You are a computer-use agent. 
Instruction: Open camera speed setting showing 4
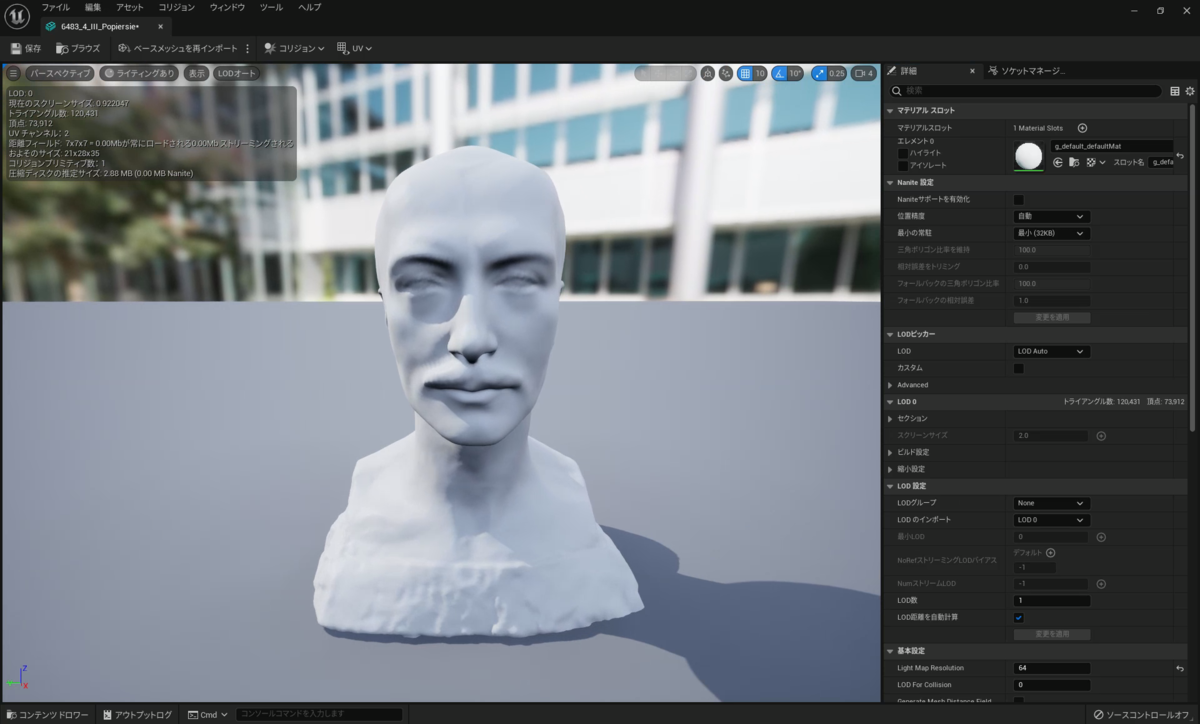point(863,73)
